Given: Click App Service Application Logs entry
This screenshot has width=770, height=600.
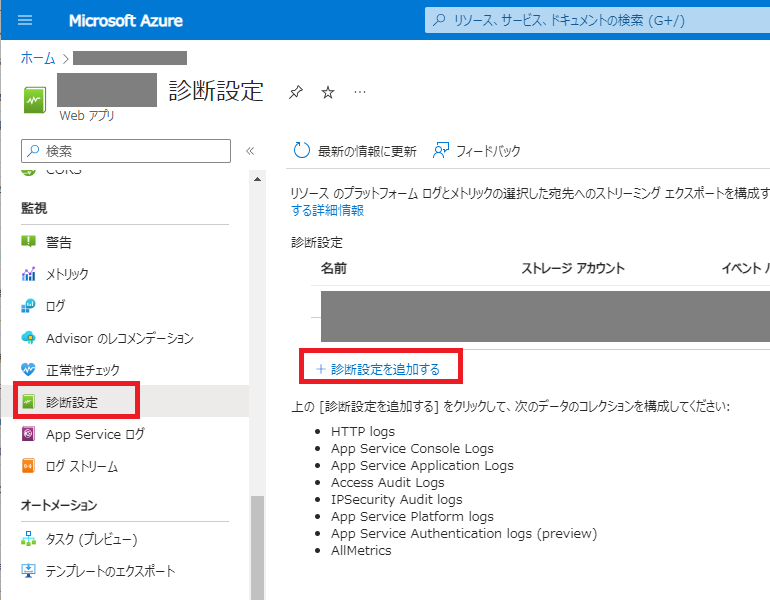Looking at the screenshot, I should pyautogui.click(x=422, y=465).
